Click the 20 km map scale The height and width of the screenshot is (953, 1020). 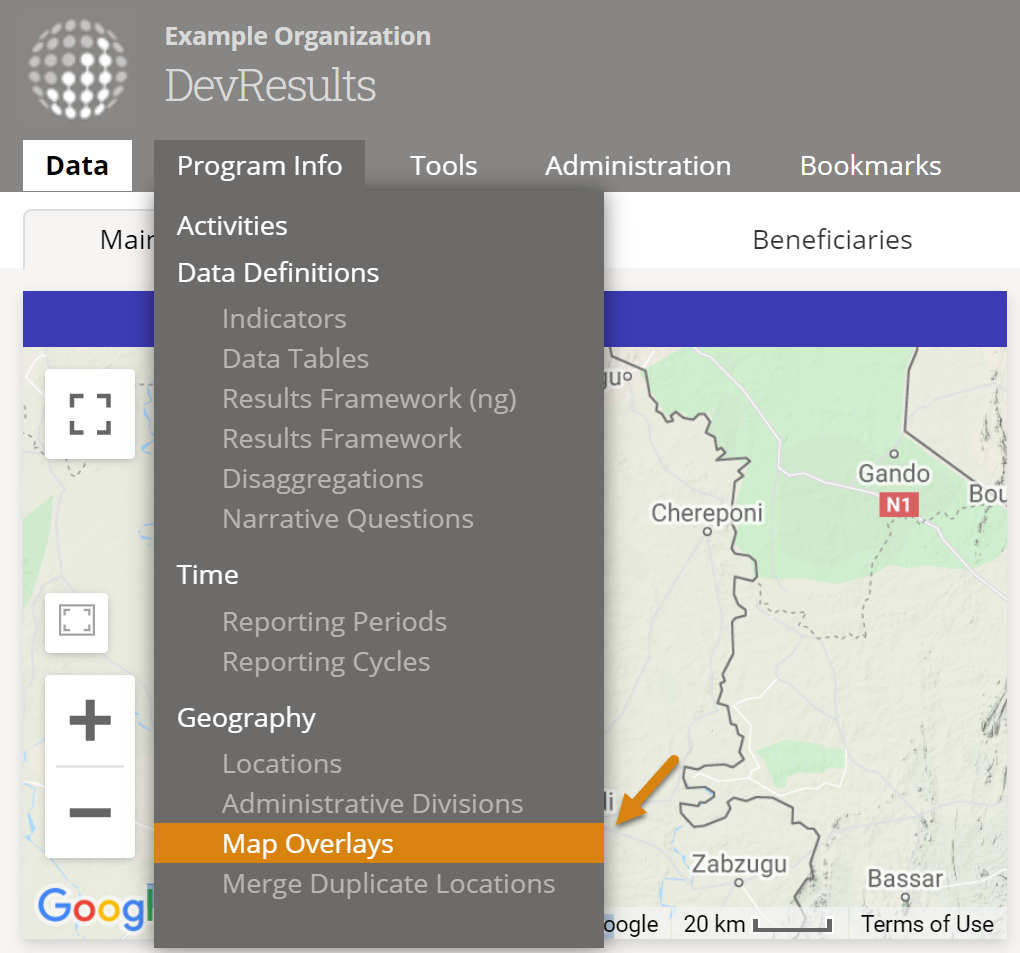[x=757, y=924]
